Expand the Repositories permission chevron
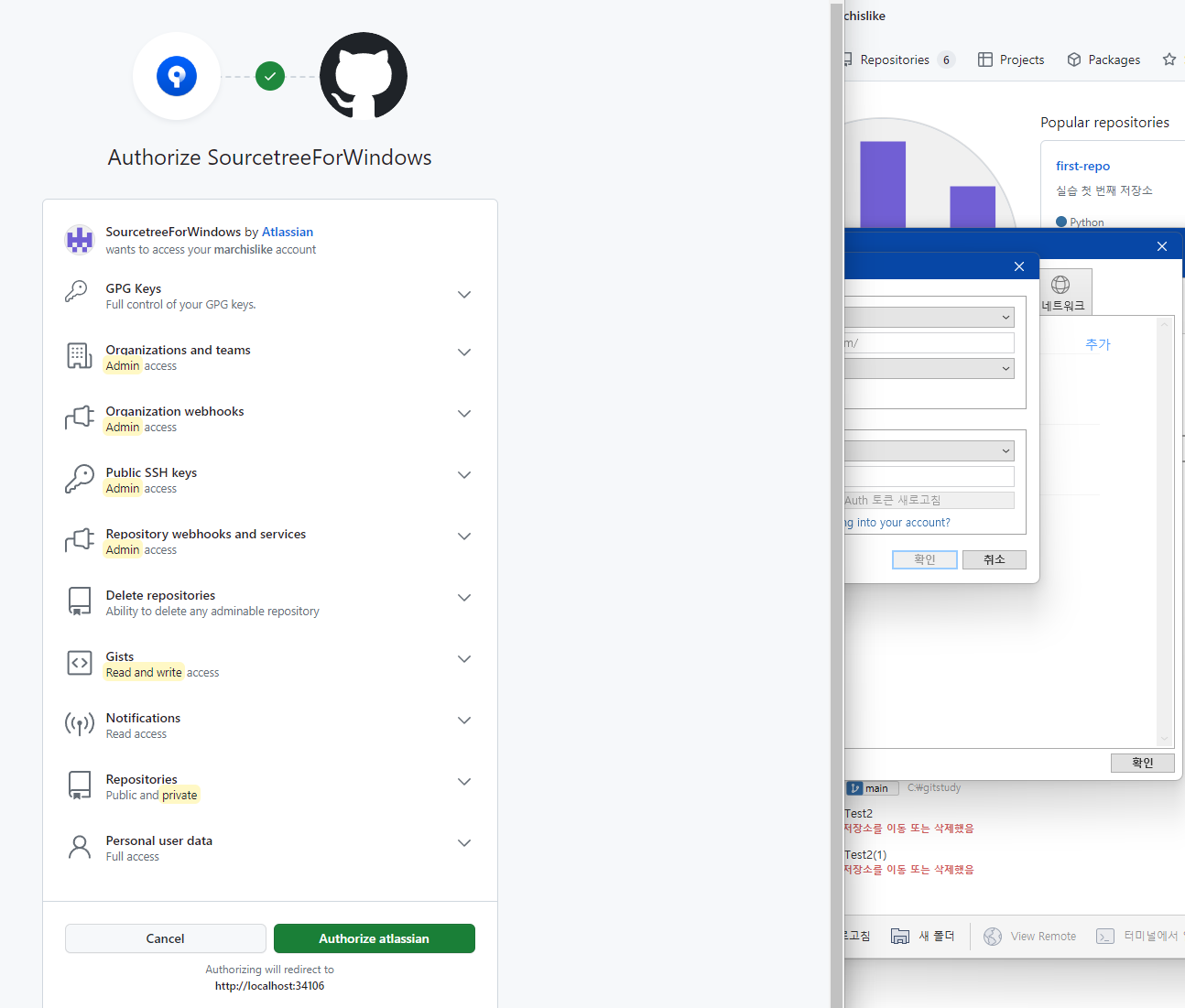This screenshot has width=1185, height=1008. (x=464, y=782)
